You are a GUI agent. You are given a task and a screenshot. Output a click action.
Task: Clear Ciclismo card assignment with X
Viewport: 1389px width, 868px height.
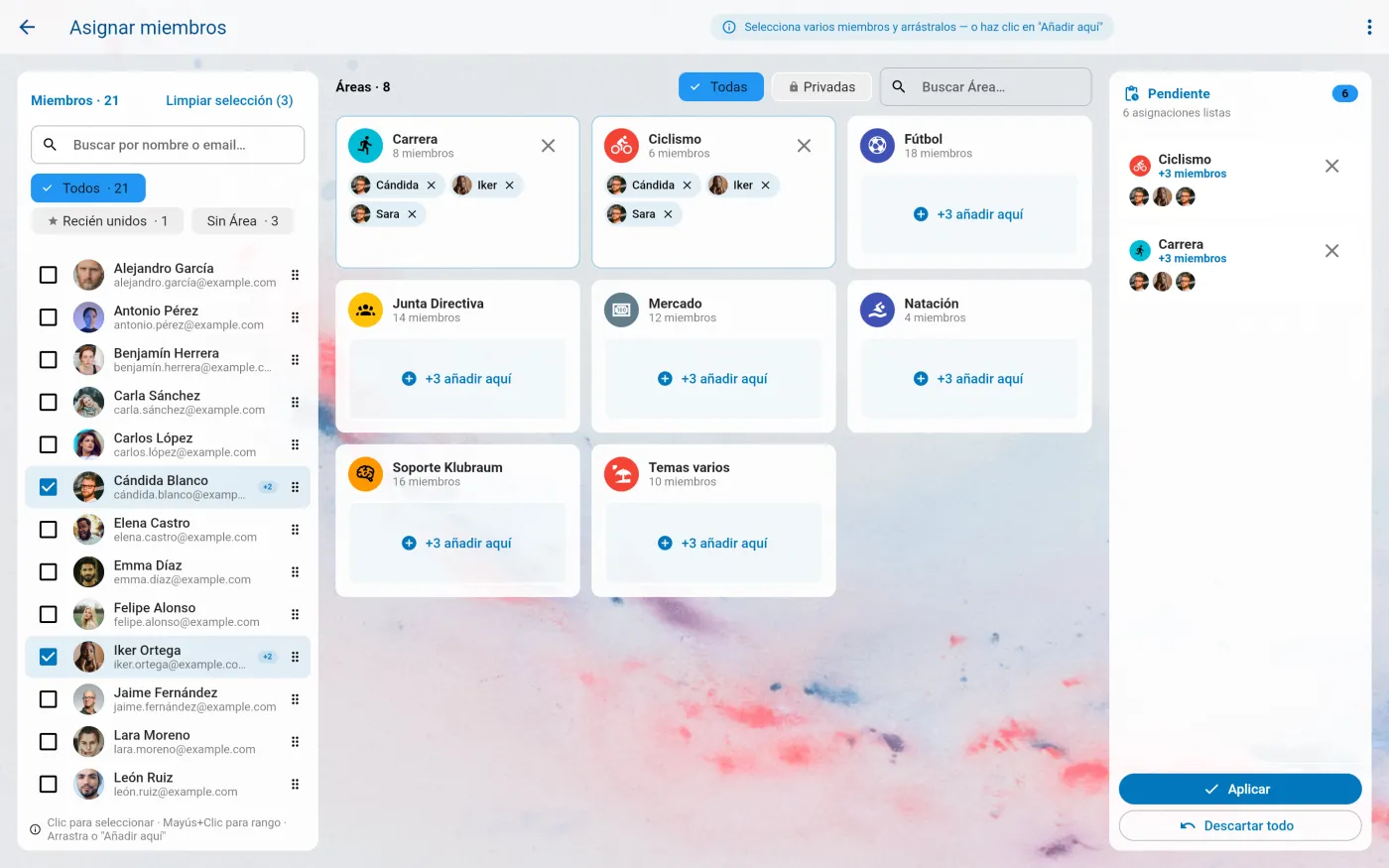[x=804, y=146]
